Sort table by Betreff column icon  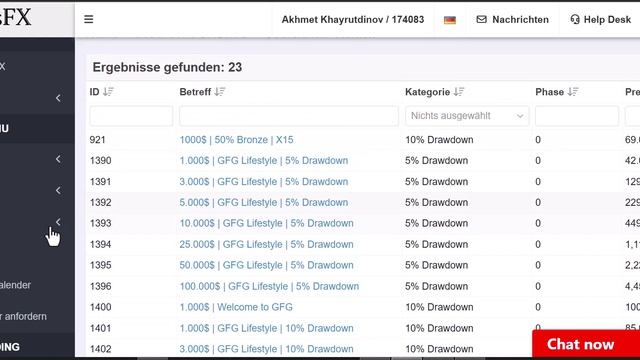(x=220, y=92)
